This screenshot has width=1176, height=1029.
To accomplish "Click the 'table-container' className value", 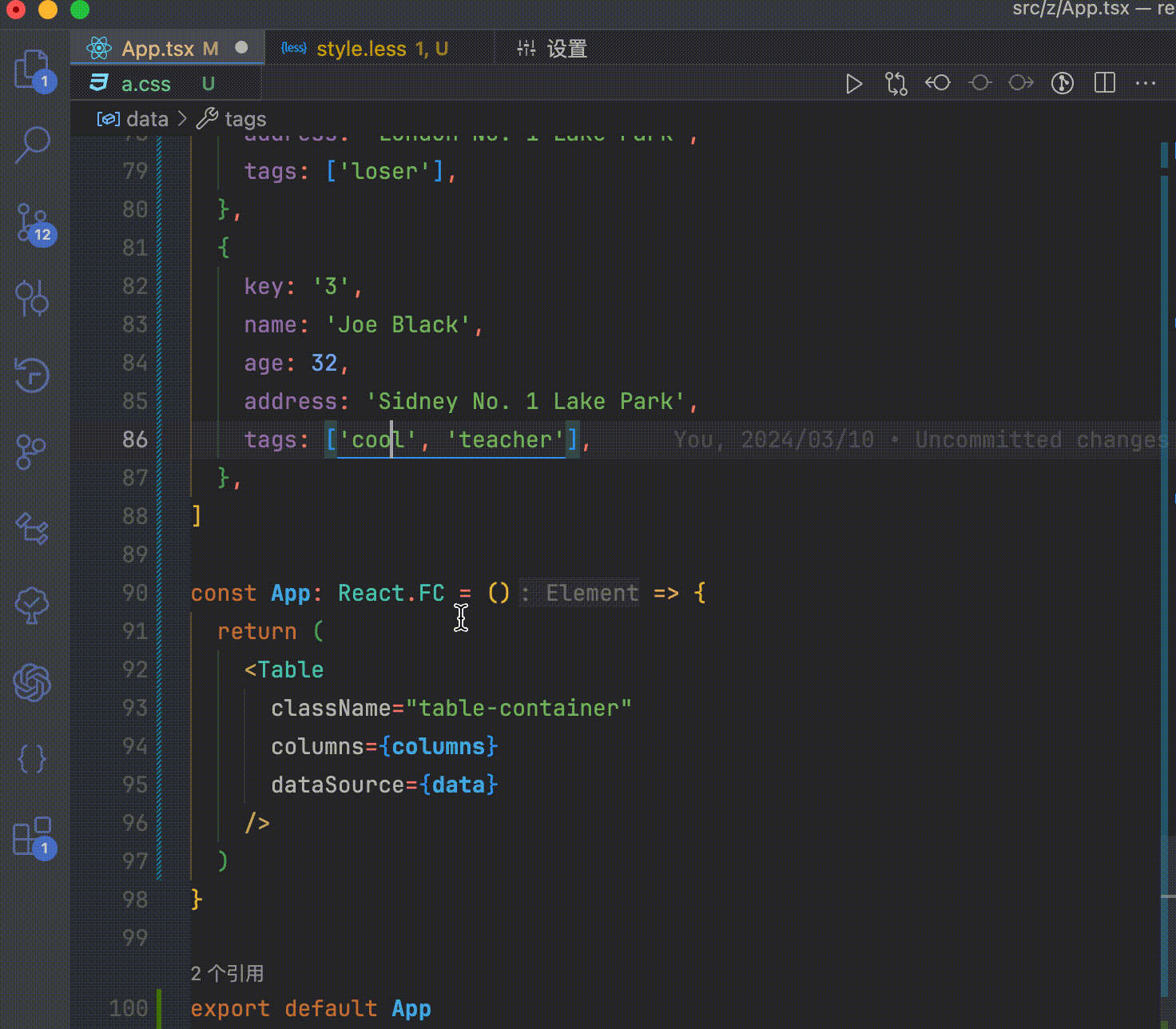I will 518,708.
